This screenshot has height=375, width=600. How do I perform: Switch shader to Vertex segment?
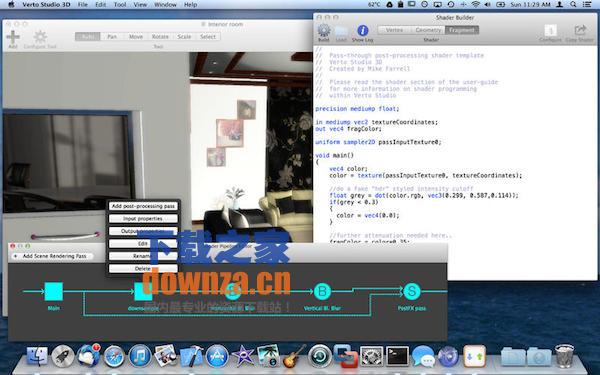pos(394,30)
